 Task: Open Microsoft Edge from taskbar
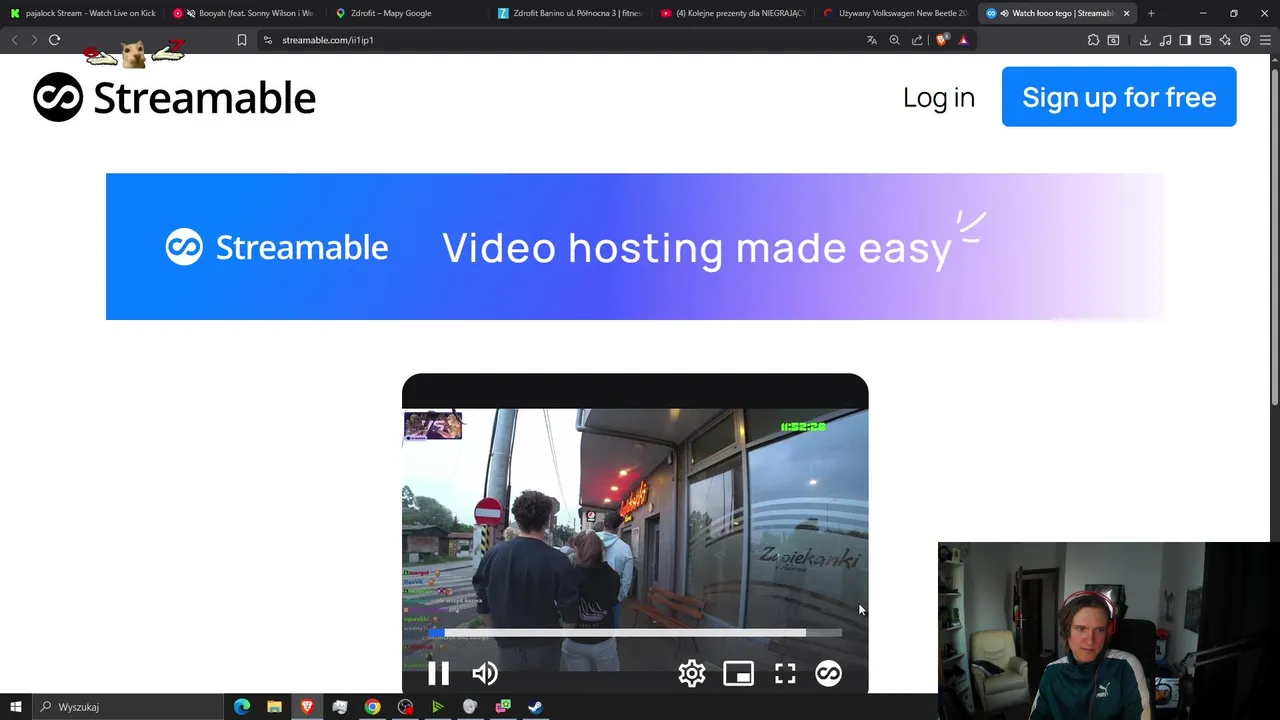[x=242, y=707]
